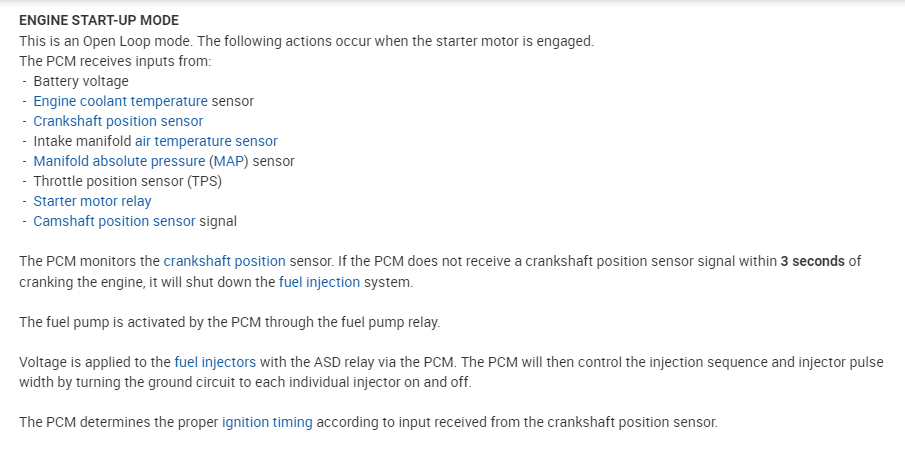Click the fuel pump relay sentence
The width and height of the screenshot is (905, 449).
point(229,322)
